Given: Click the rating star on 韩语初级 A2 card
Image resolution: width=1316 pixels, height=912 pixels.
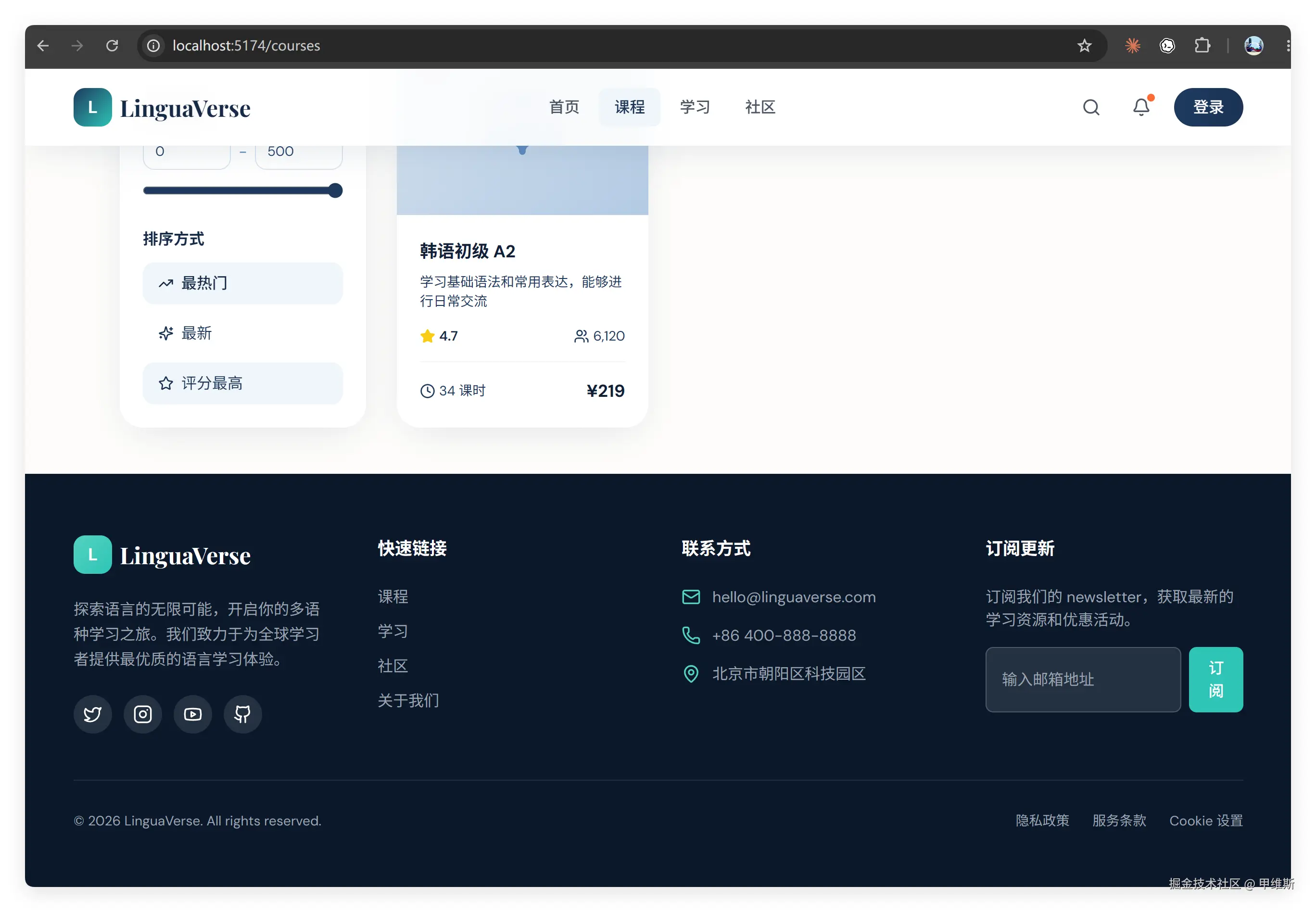Looking at the screenshot, I should coord(427,336).
